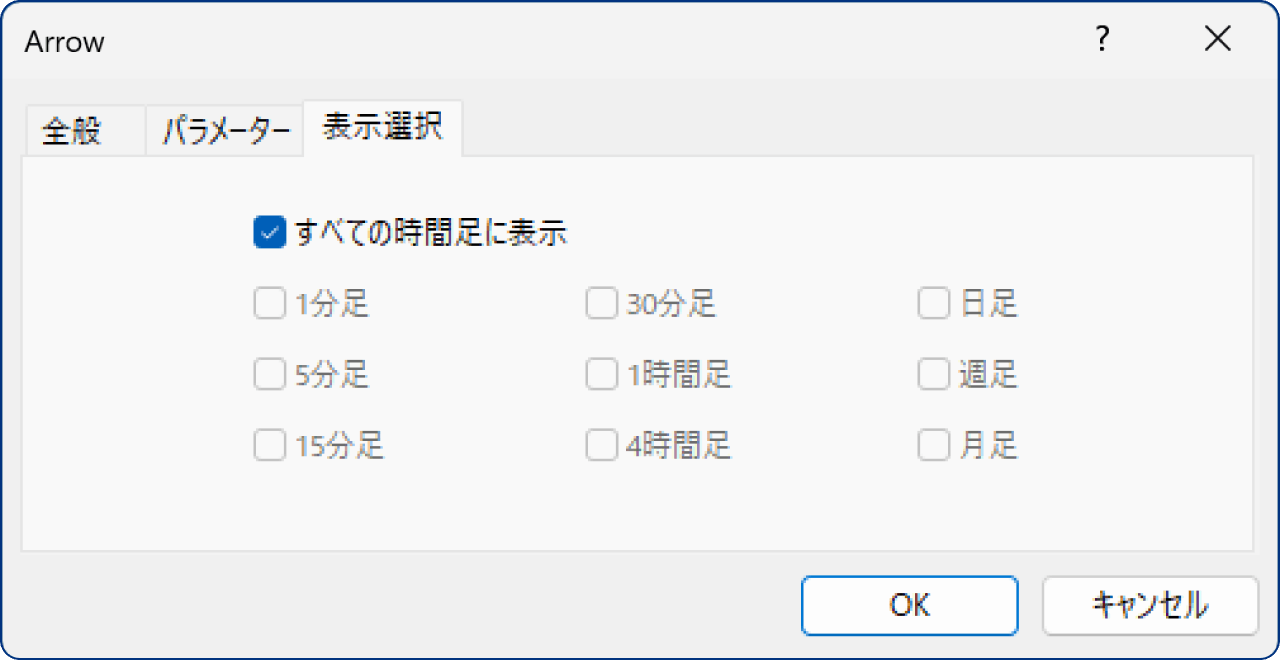Check the 15分足 checkbox
This screenshot has height=660, width=1280.
tap(270, 445)
